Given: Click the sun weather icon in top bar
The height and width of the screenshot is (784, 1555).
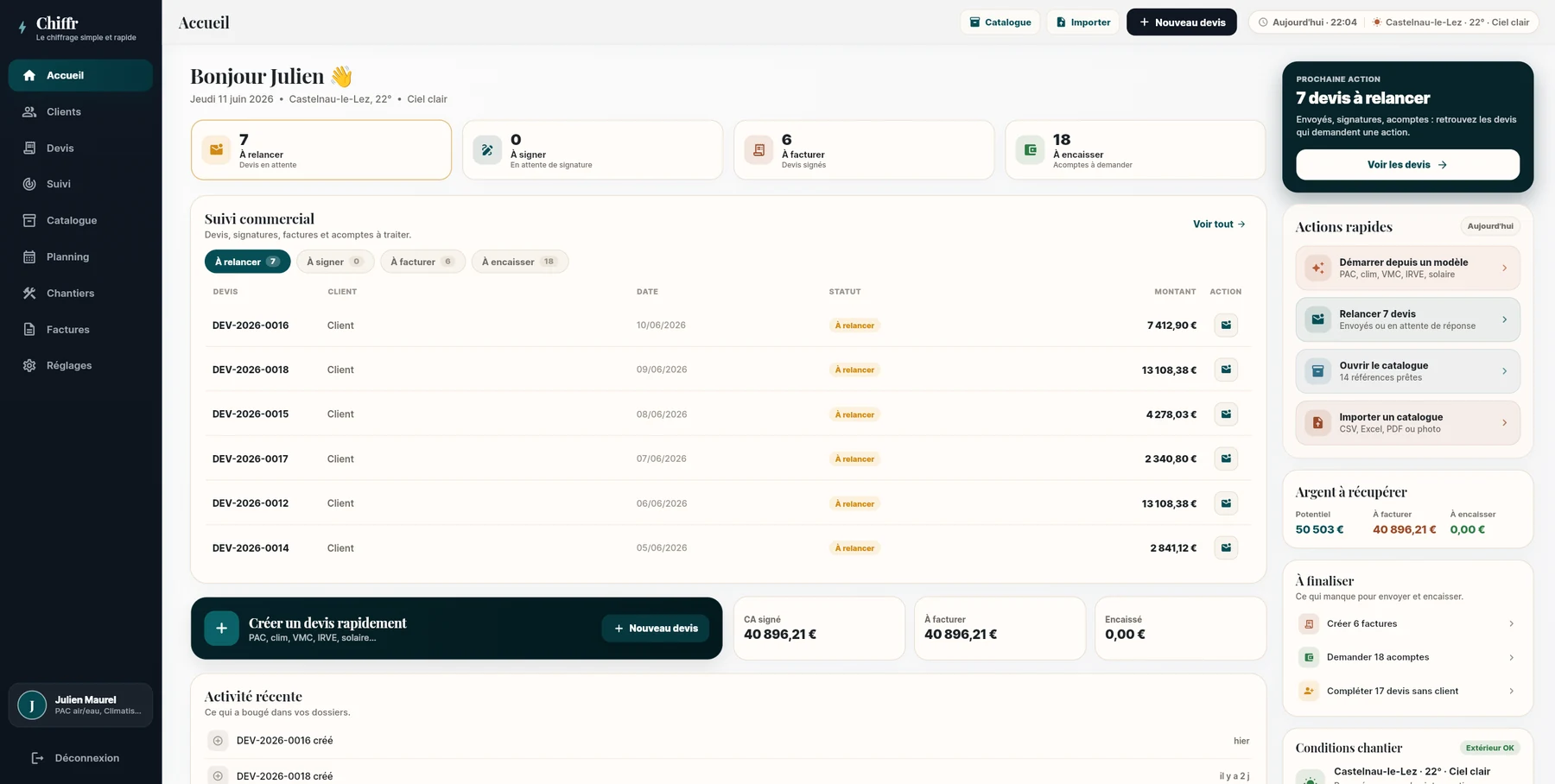Looking at the screenshot, I should 1377,22.
